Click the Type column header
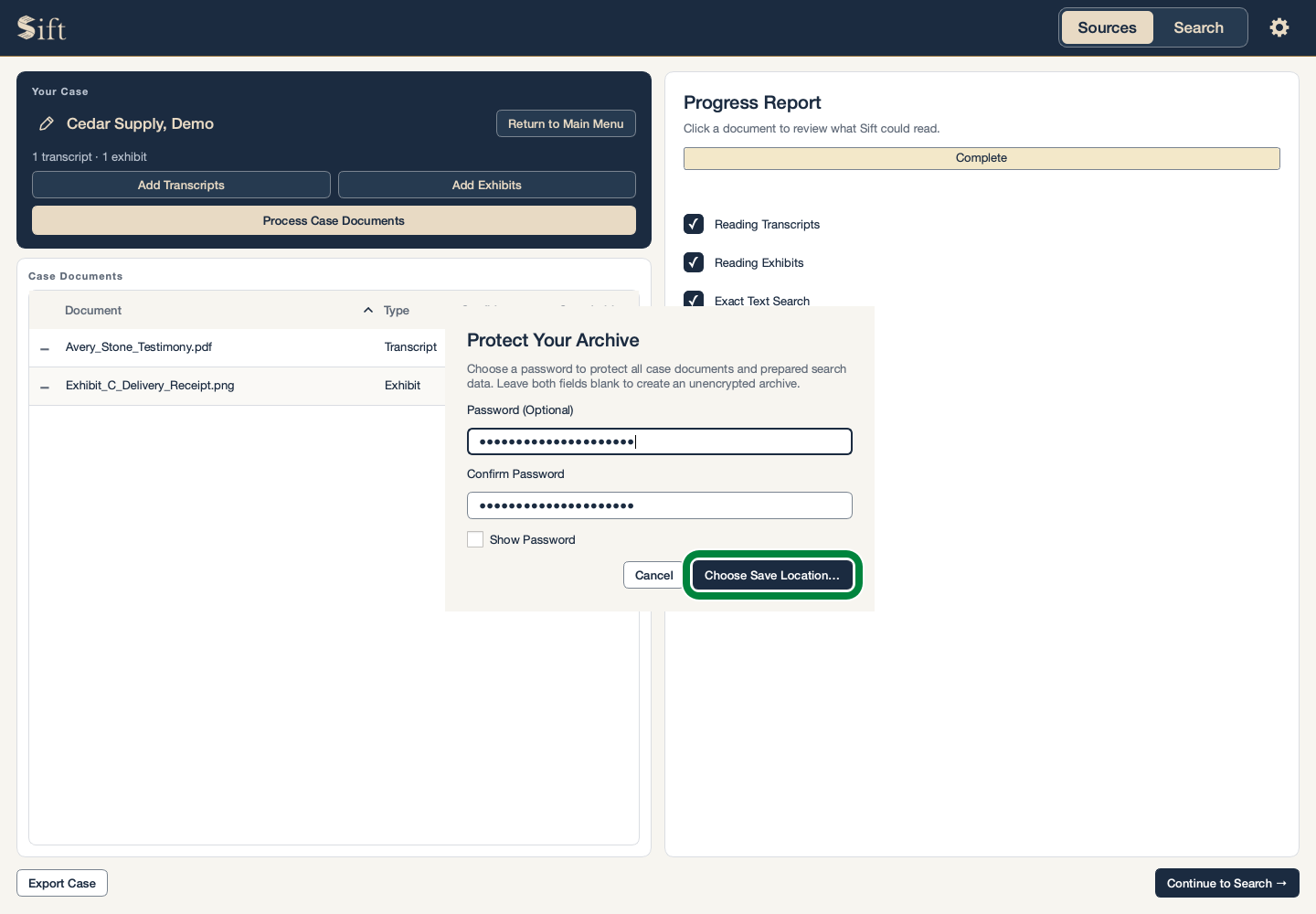 (x=397, y=311)
